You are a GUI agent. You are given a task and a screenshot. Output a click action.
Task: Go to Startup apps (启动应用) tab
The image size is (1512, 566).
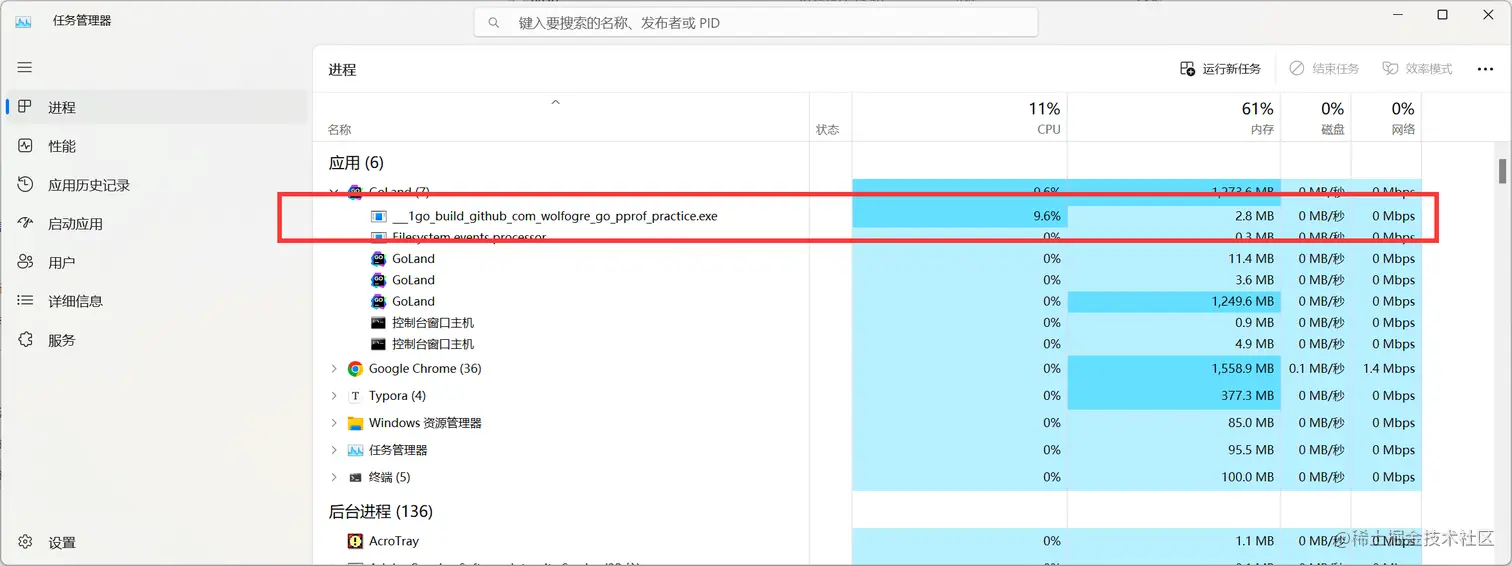point(157,224)
